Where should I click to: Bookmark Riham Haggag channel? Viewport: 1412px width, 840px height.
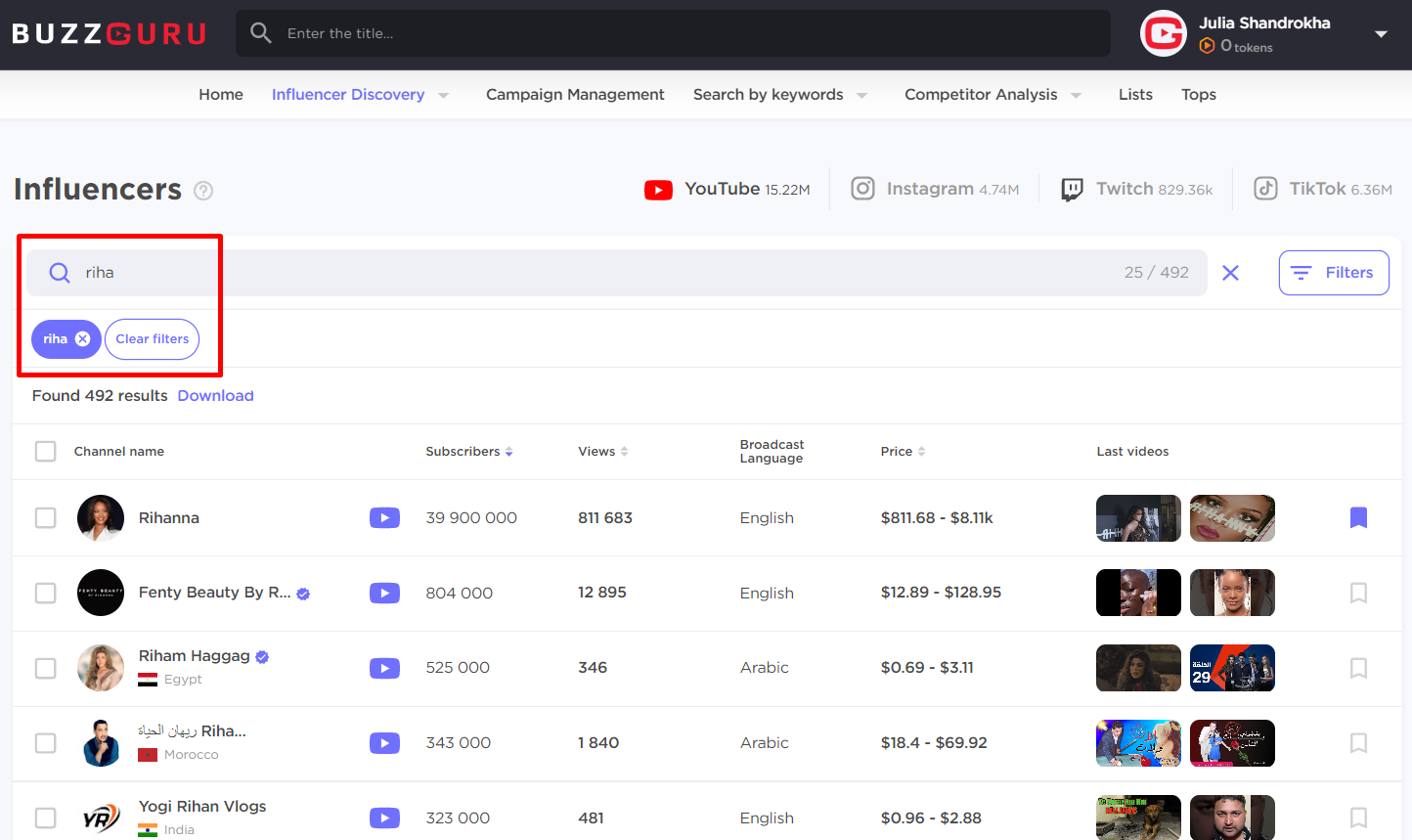[x=1358, y=668]
